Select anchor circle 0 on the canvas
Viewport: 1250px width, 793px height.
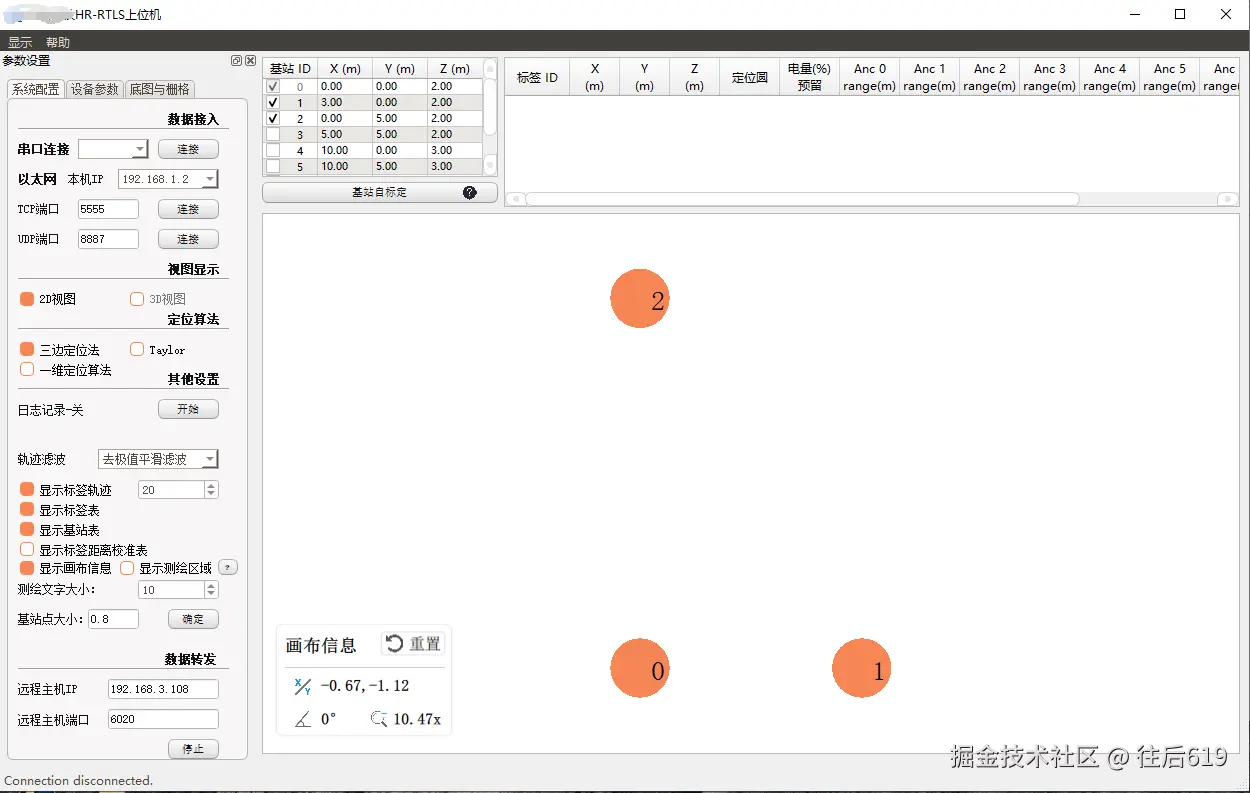coord(640,668)
